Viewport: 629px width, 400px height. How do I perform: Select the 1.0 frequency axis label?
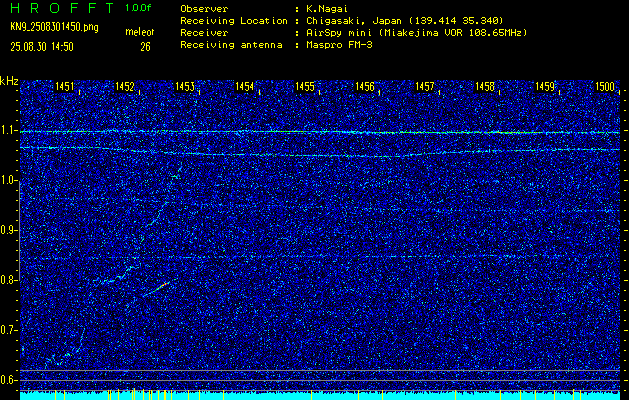[8, 180]
